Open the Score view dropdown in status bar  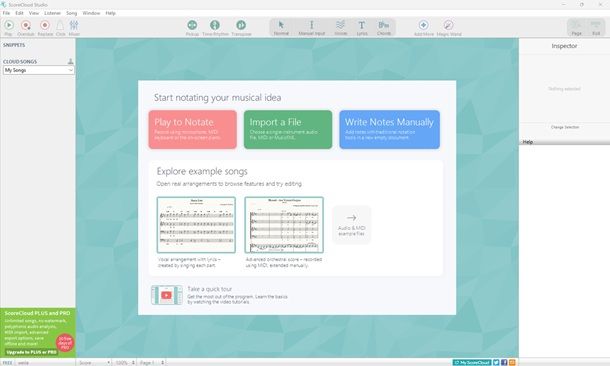pyautogui.click(x=95, y=362)
